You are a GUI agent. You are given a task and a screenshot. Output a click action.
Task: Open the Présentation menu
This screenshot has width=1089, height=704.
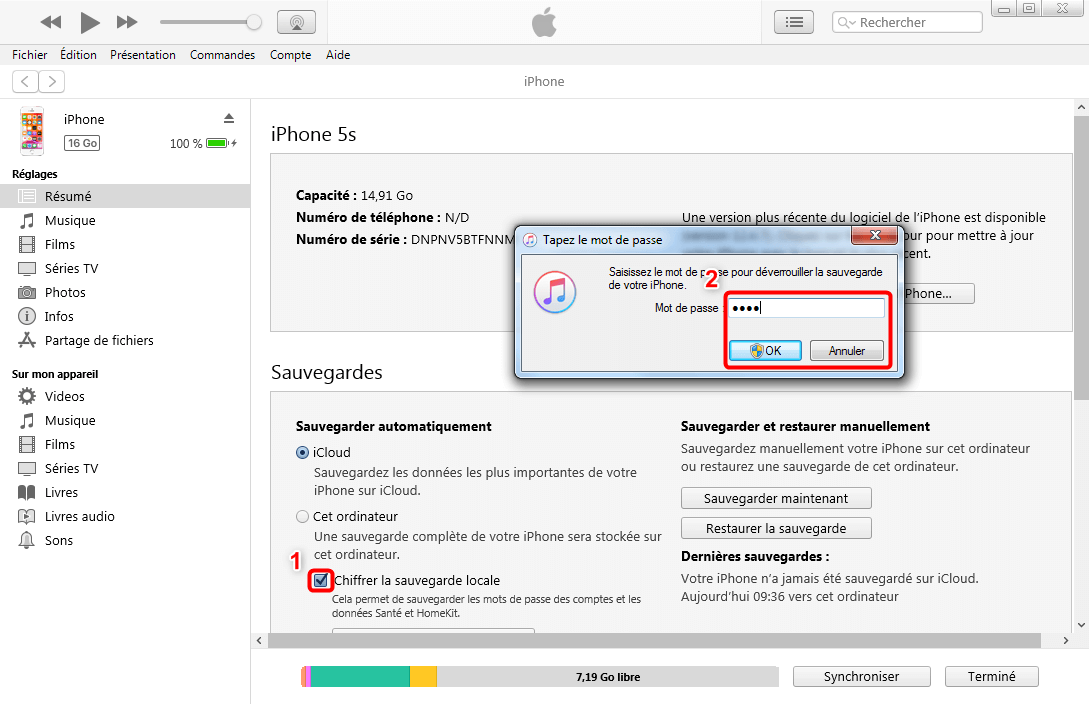pyautogui.click(x=143, y=55)
